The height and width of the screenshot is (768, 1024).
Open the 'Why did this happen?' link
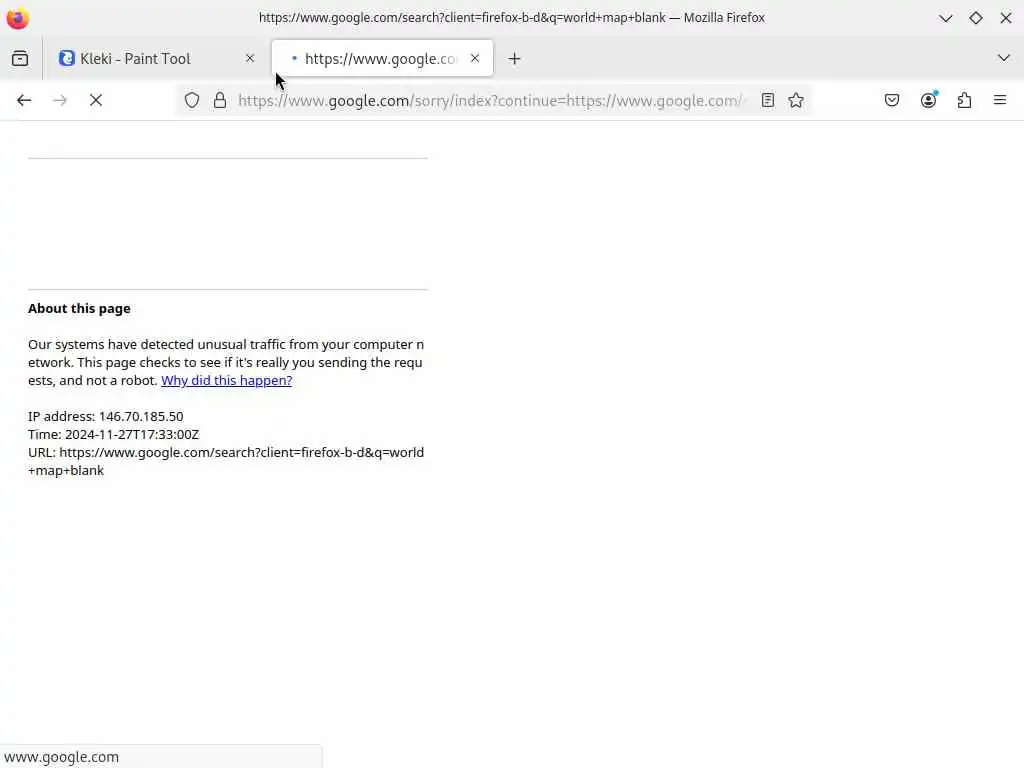pos(227,380)
